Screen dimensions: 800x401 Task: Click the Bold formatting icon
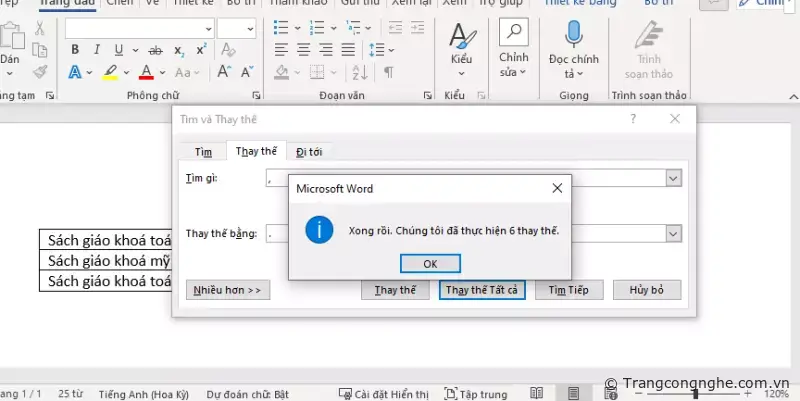click(76, 49)
